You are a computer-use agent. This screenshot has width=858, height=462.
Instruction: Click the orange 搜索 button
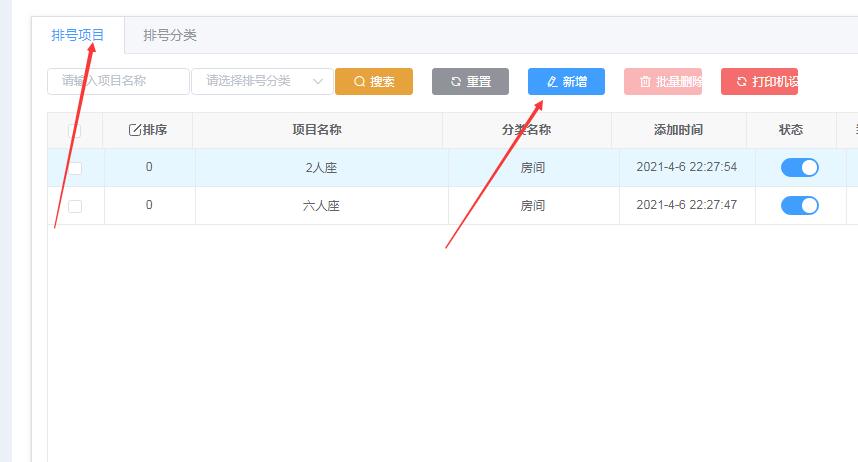coord(374,82)
